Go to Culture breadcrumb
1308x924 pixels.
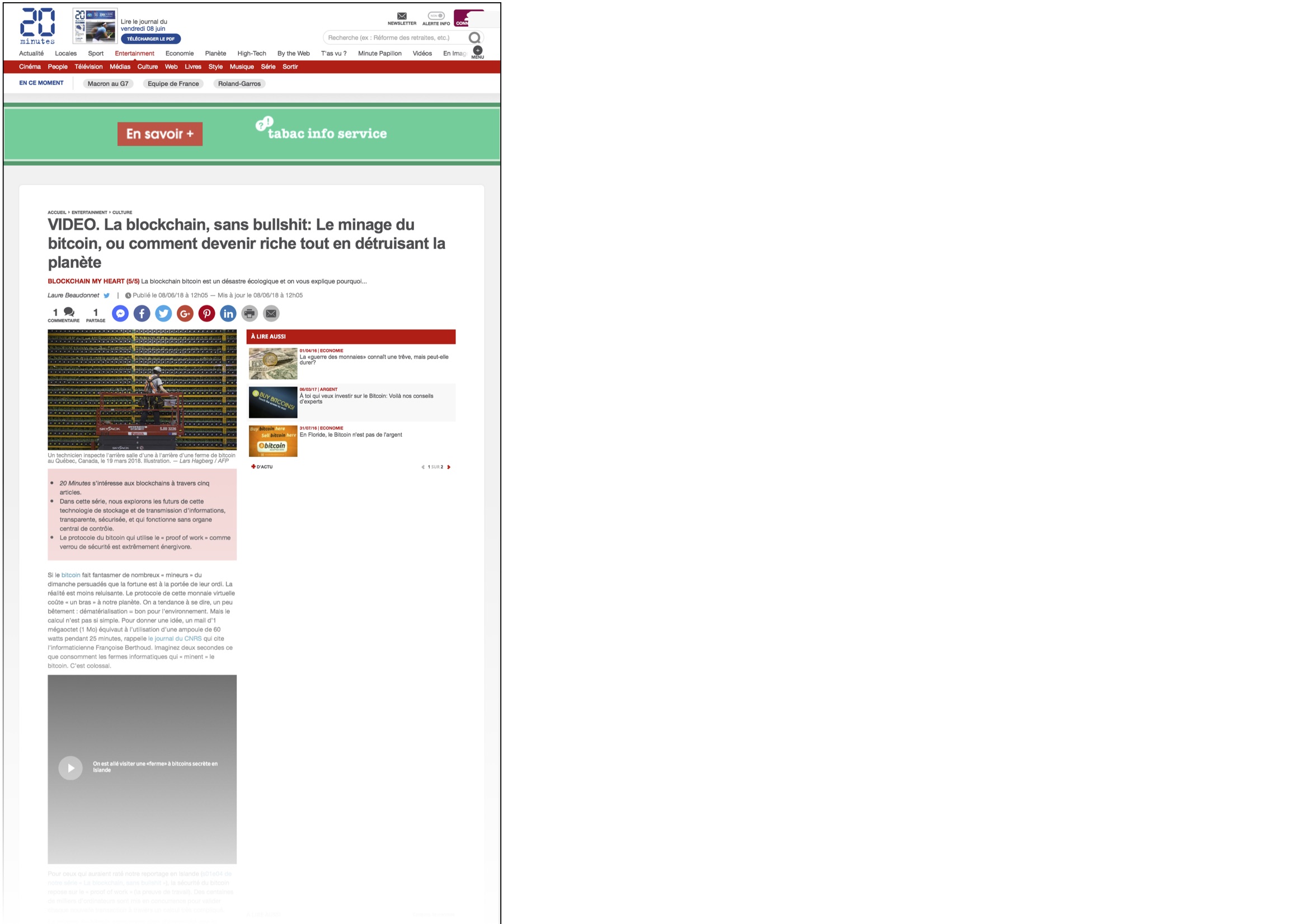pos(122,213)
